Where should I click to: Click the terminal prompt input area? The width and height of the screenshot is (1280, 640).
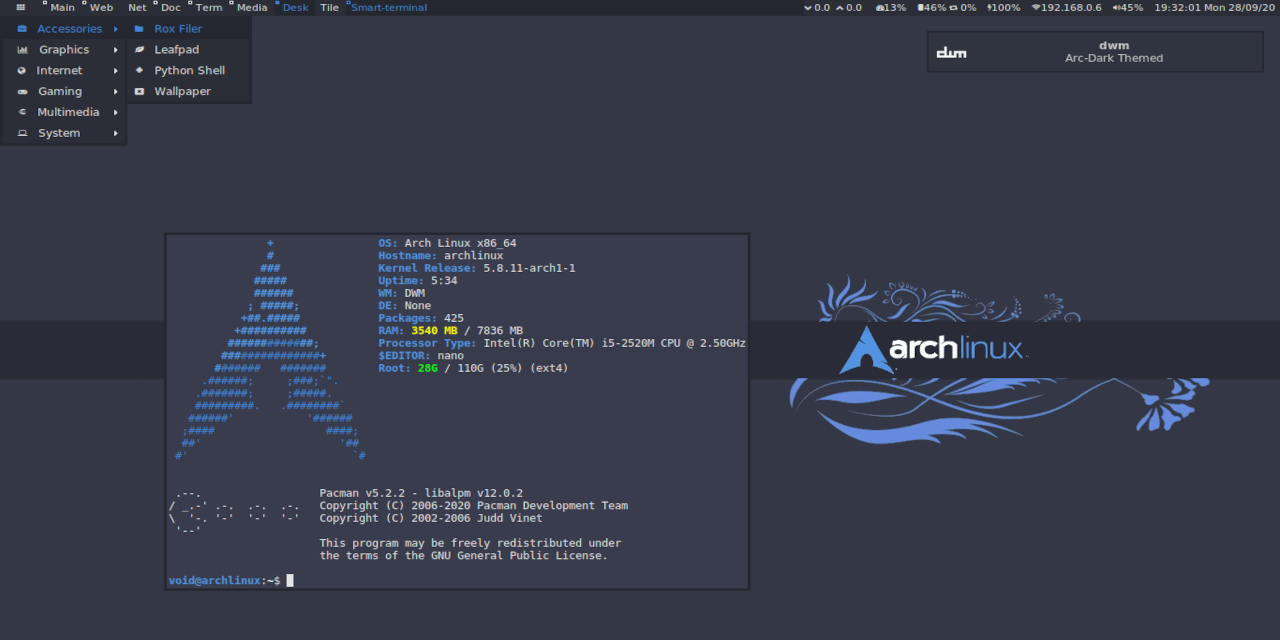(290, 580)
